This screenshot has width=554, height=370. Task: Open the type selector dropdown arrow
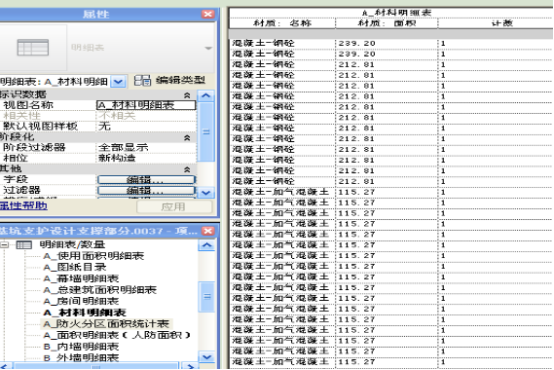[208, 48]
